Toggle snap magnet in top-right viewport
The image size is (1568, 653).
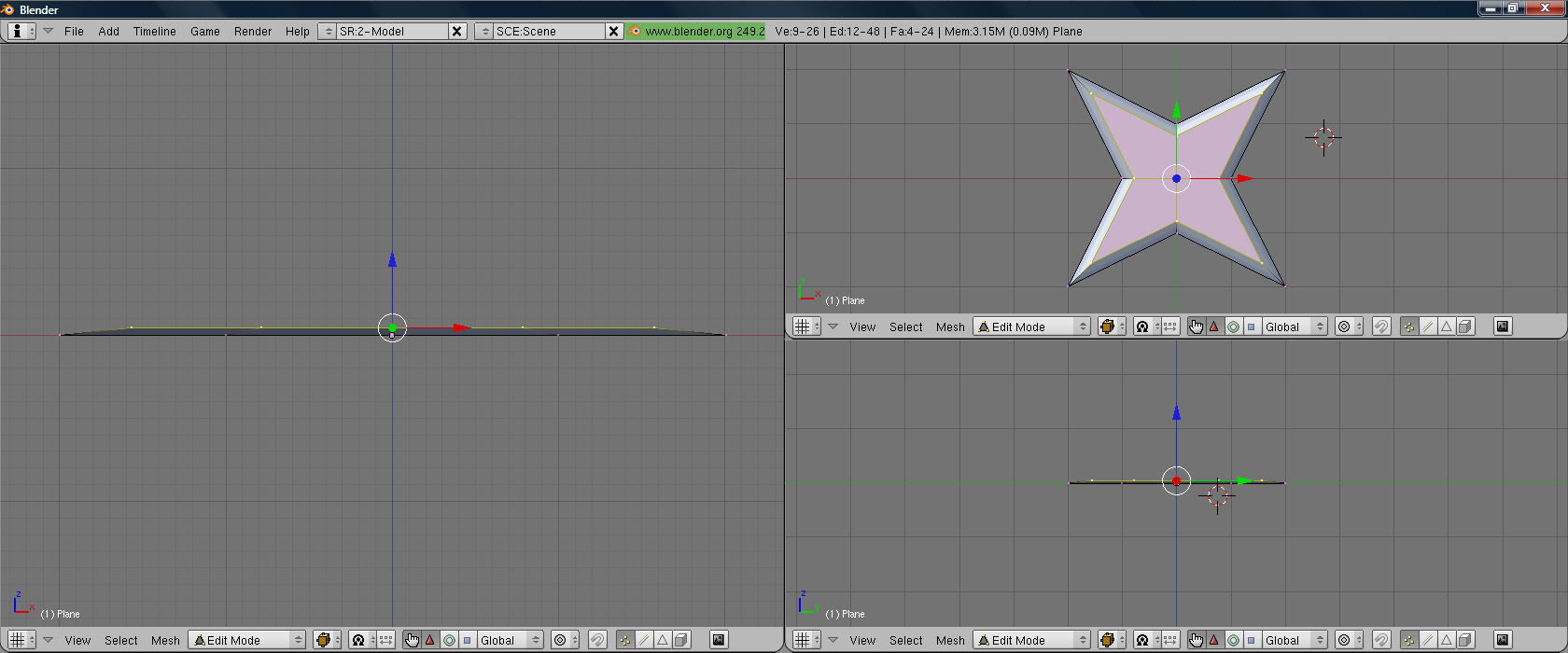[1381, 326]
